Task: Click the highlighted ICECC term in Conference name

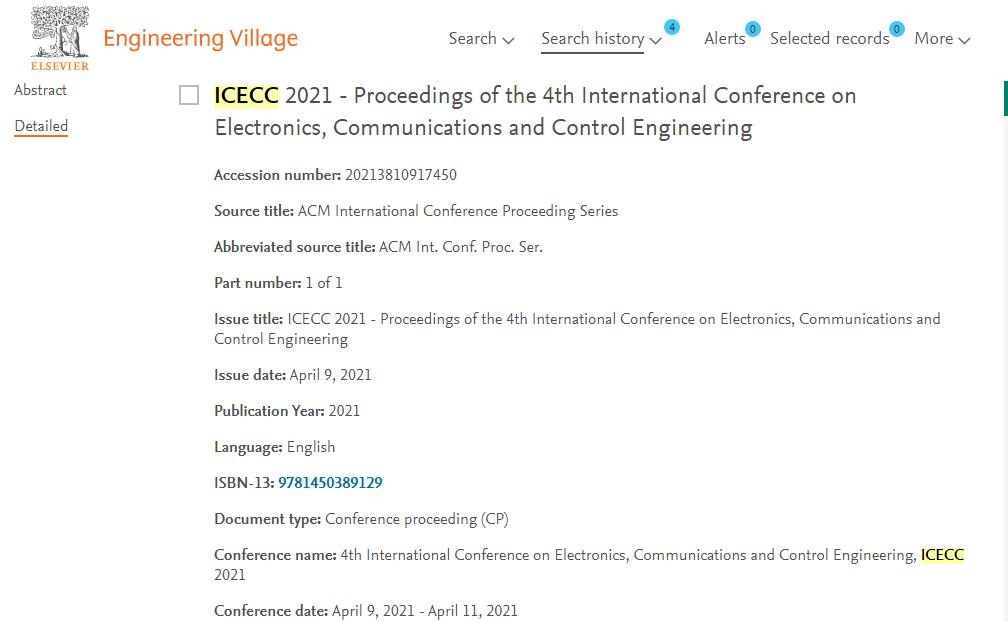Action: 942,555
